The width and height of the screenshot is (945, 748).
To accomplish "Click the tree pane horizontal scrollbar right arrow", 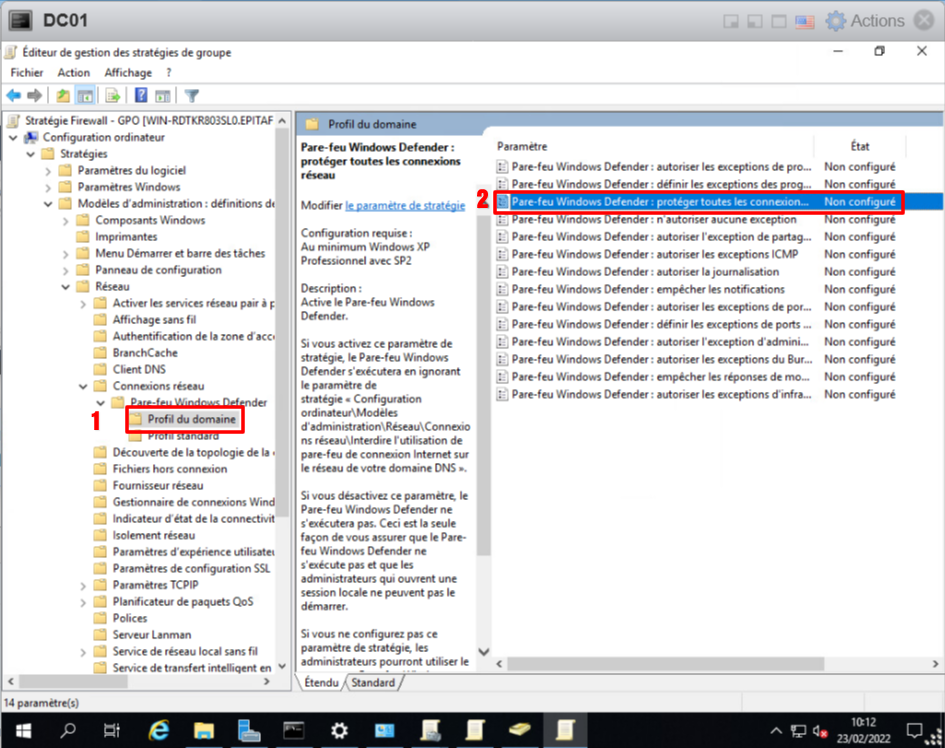I will tap(266, 682).
